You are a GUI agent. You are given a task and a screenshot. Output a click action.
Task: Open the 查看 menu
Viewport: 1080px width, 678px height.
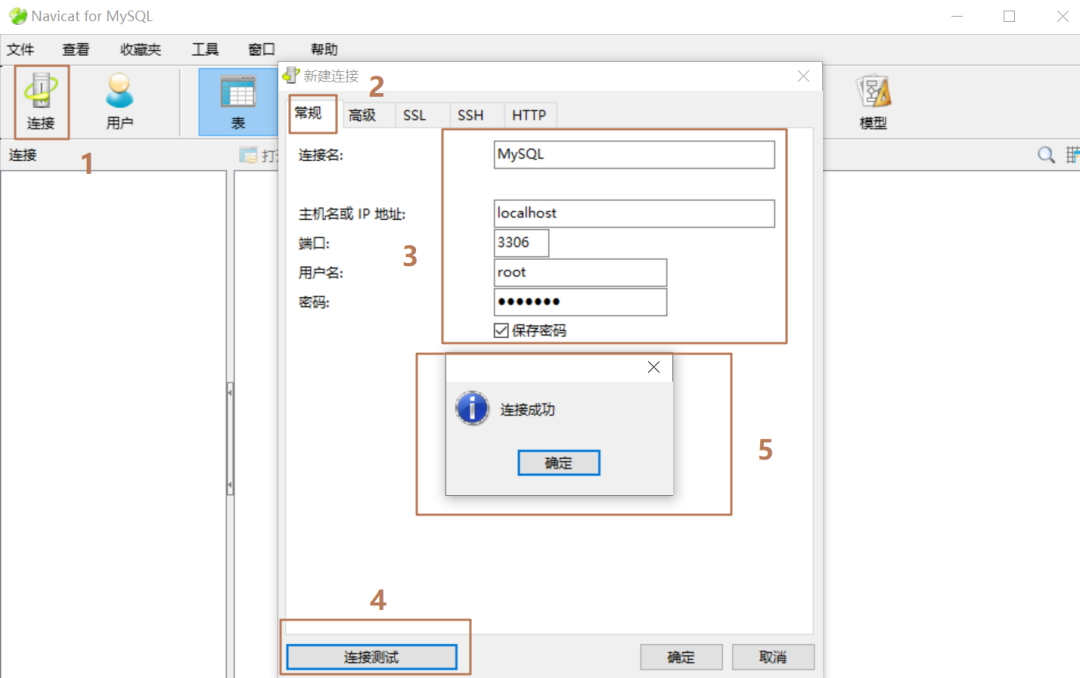76,50
